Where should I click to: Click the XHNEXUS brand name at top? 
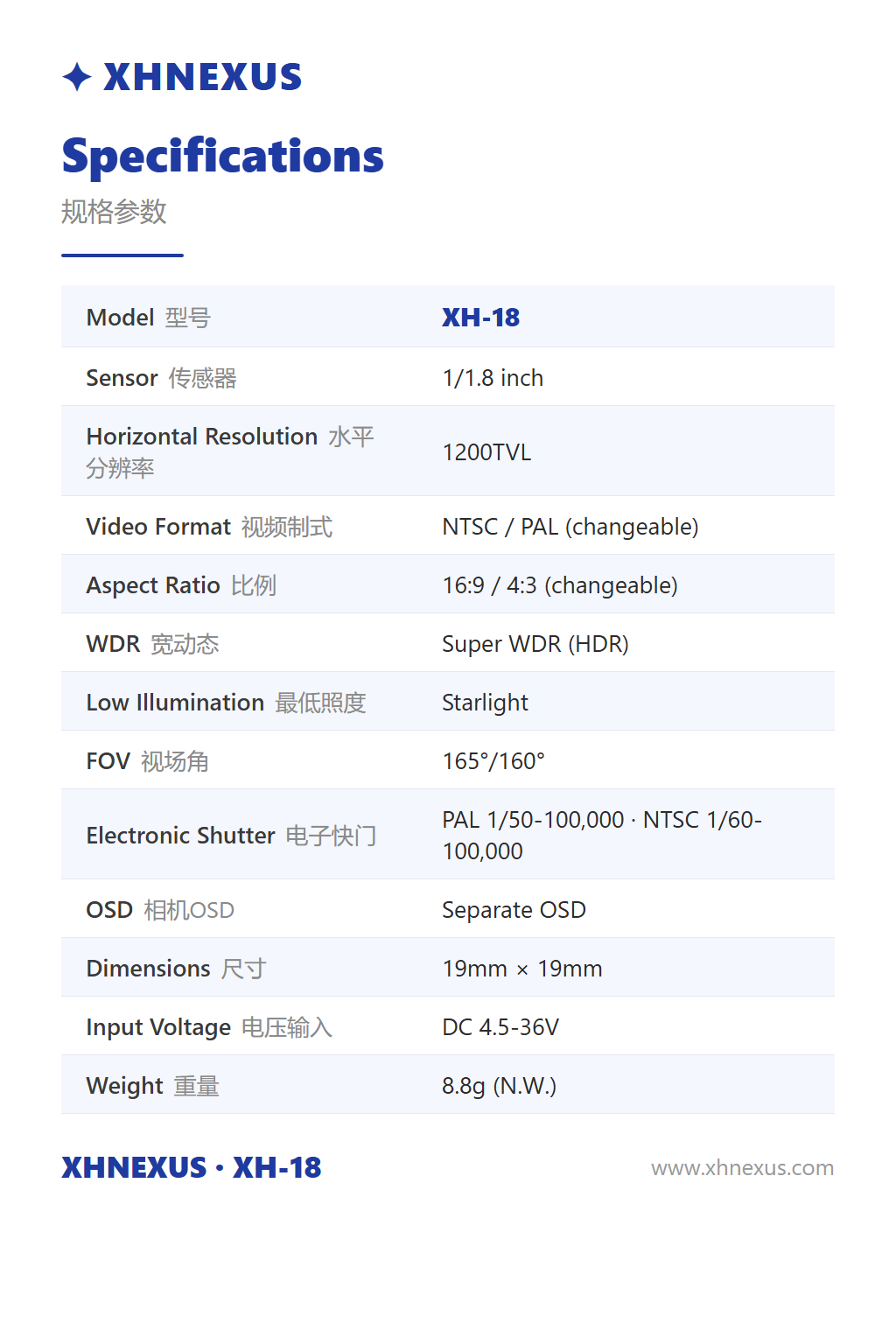tap(202, 77)
